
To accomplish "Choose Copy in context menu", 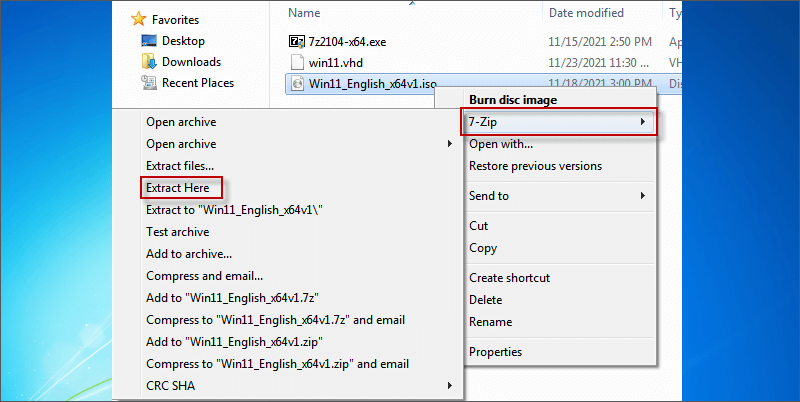I will click(483, 248).
